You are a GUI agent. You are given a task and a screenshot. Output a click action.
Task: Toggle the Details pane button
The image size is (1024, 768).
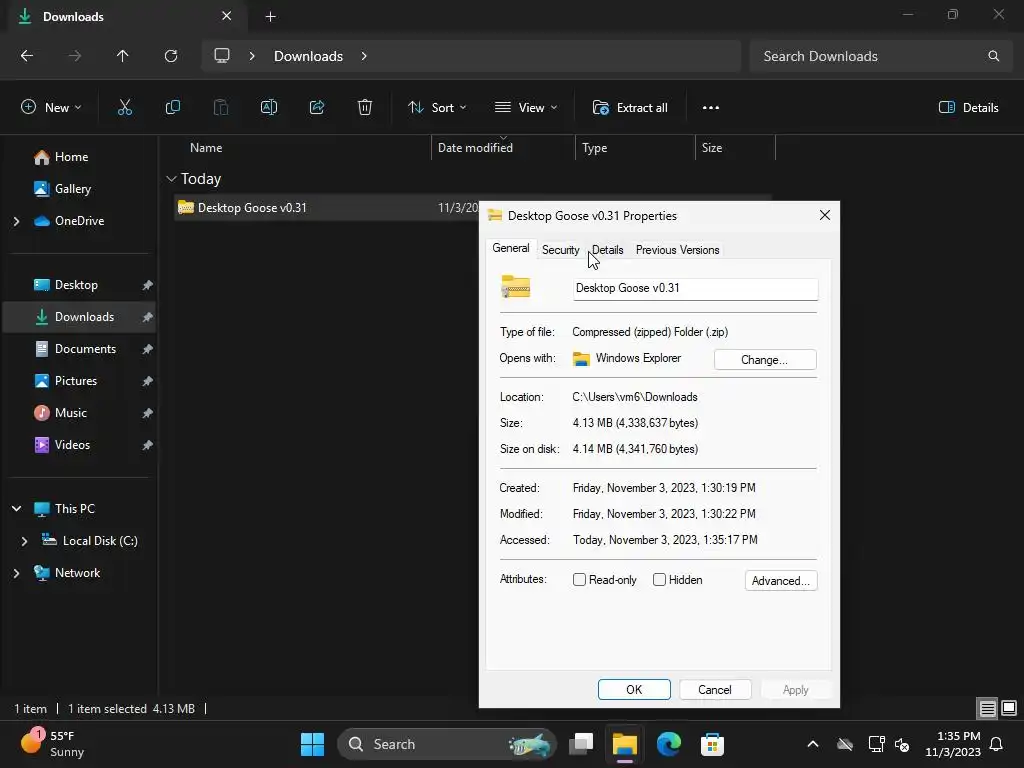[x=968, y=108]
